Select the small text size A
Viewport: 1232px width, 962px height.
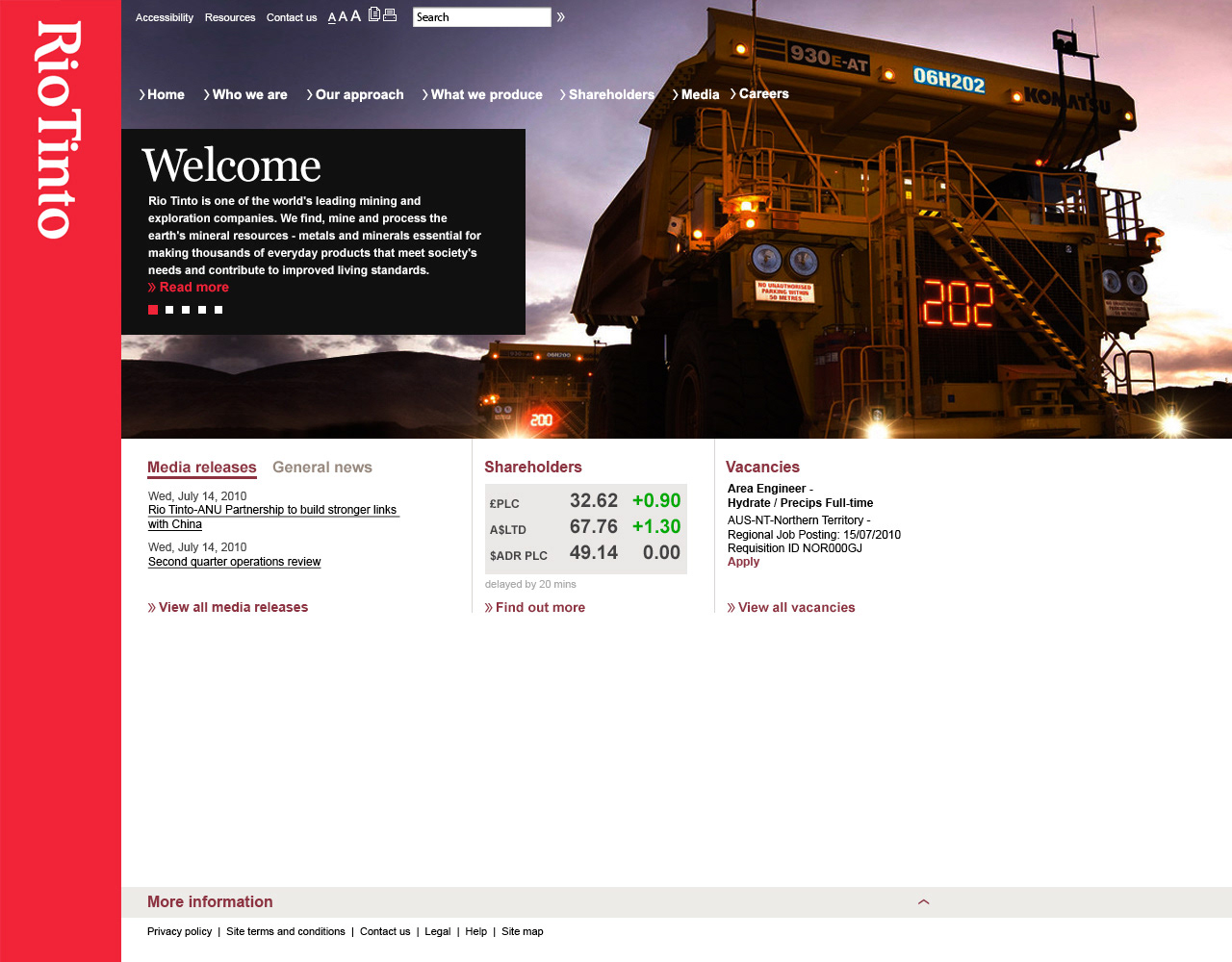tap(332, 17)
